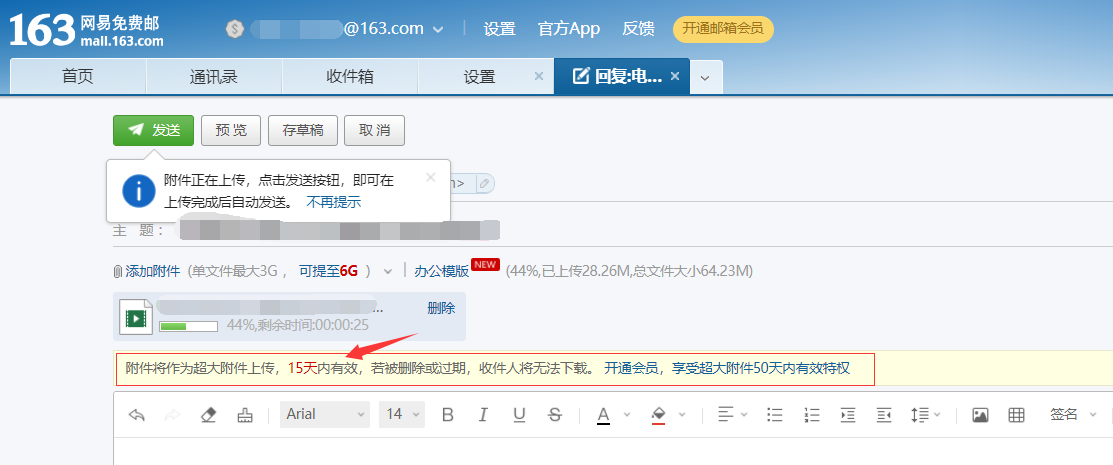Click the coin badge icon before account
1113x465 pixels.
pos(235,29)
